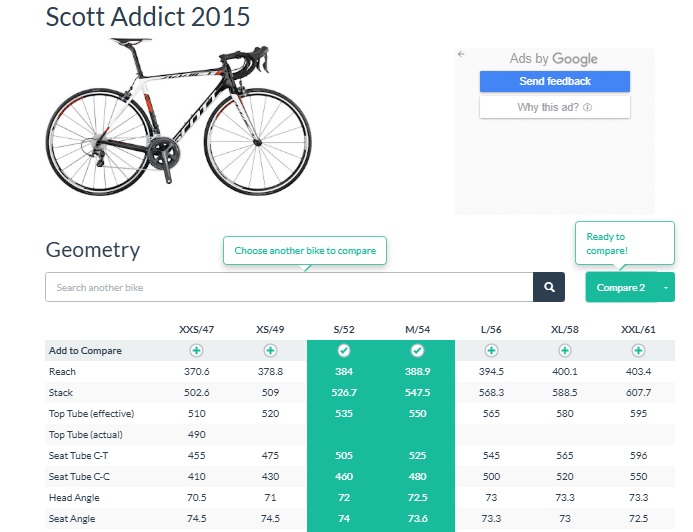
Task: Click the Scott Addict bike image
Action: pyautogui.click(x=178, y=119)
